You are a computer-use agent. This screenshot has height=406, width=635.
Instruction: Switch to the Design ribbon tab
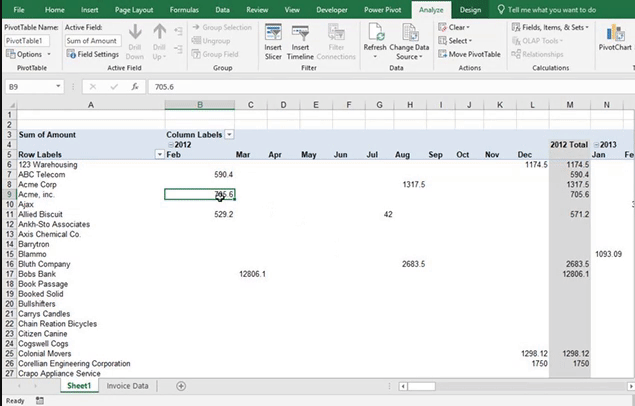pyautogui.click(x=470, y=9)
